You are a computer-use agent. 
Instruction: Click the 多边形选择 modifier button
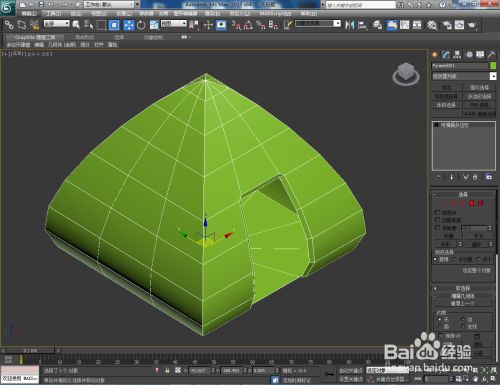(479, 96)
